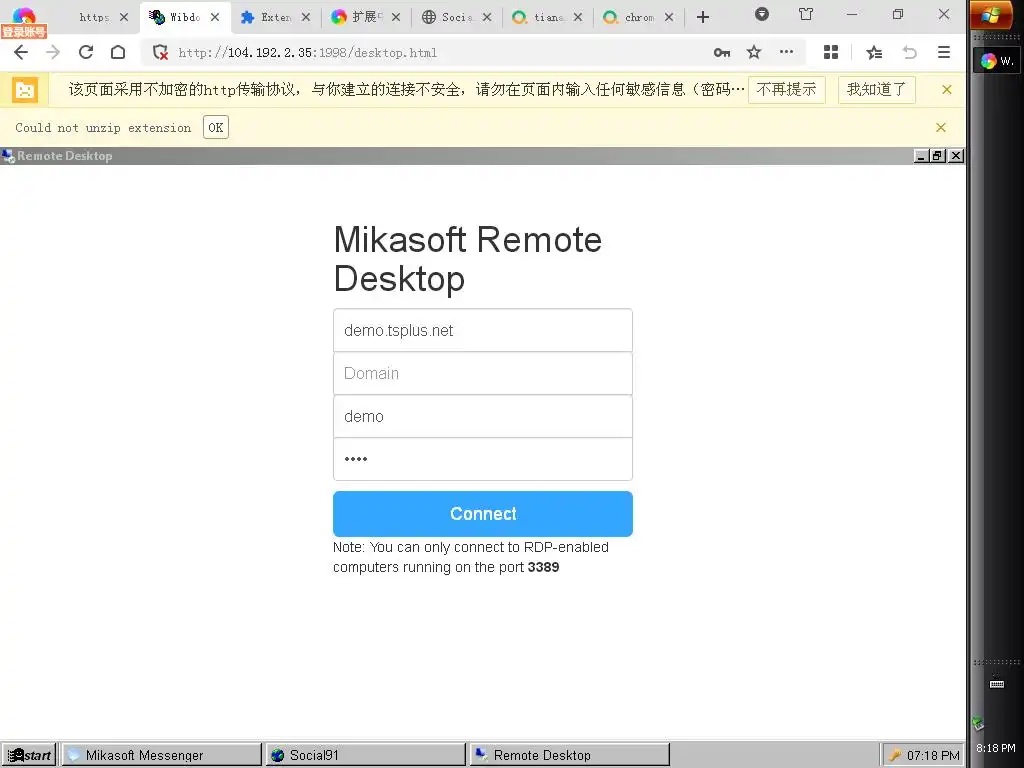Open the skin shirt icon in title bar
Screen dimensions: 1024x768
point(807,14)
